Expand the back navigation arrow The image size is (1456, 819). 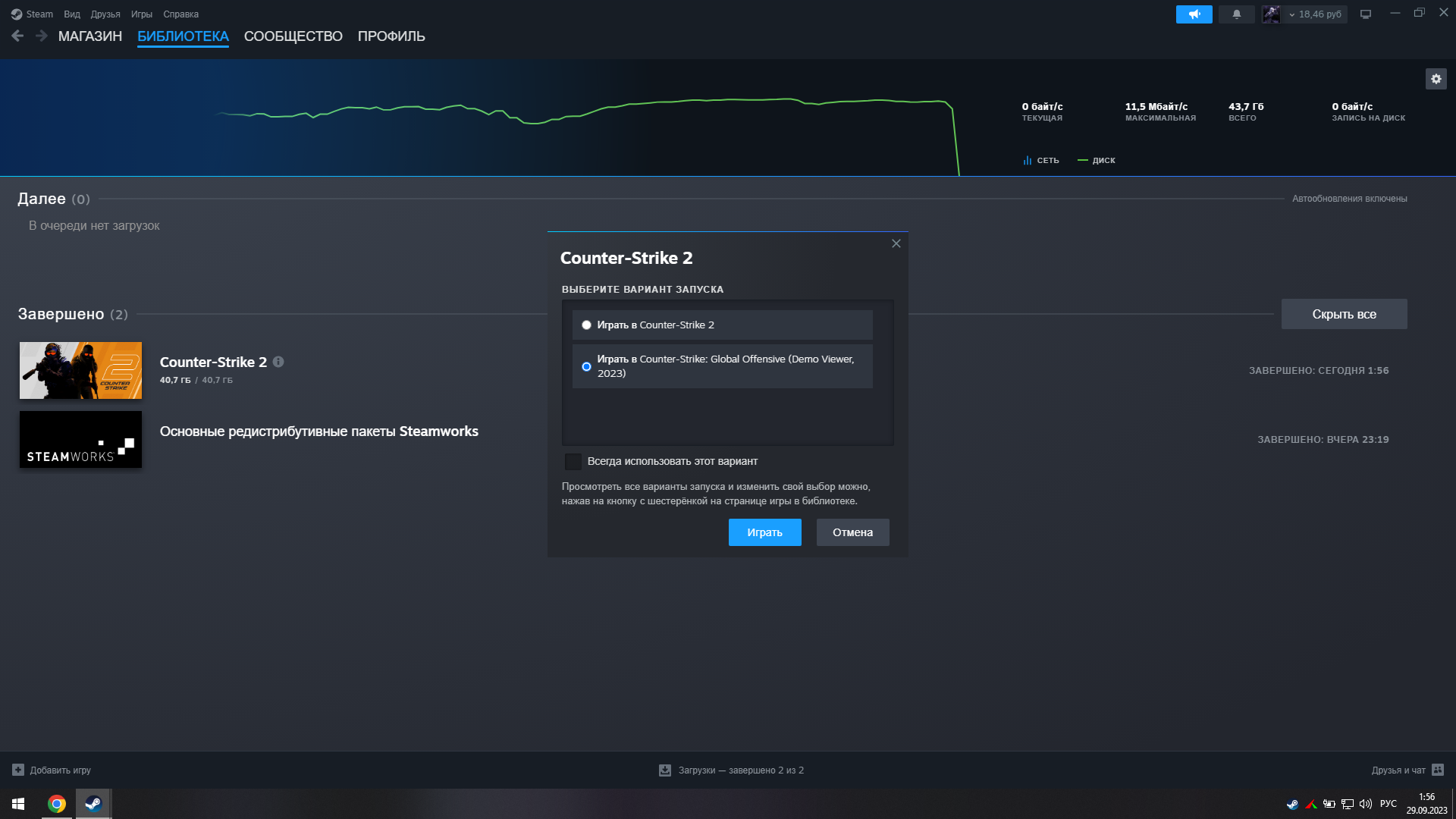[x=17, y=36]
